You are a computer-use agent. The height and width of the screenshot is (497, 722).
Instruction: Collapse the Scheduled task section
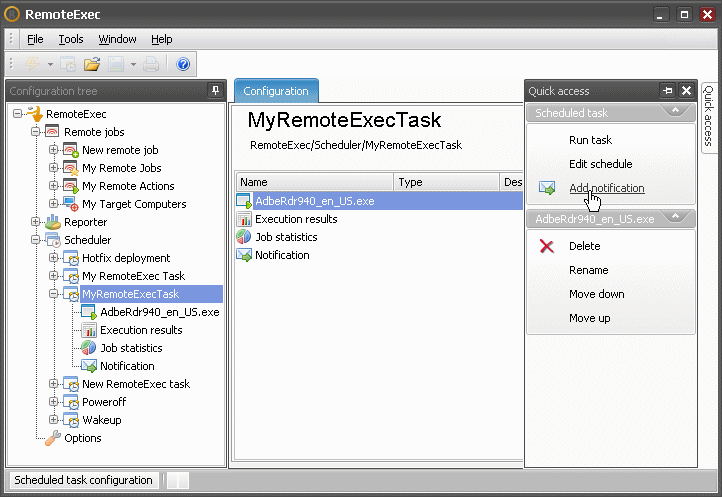(675, 111)
